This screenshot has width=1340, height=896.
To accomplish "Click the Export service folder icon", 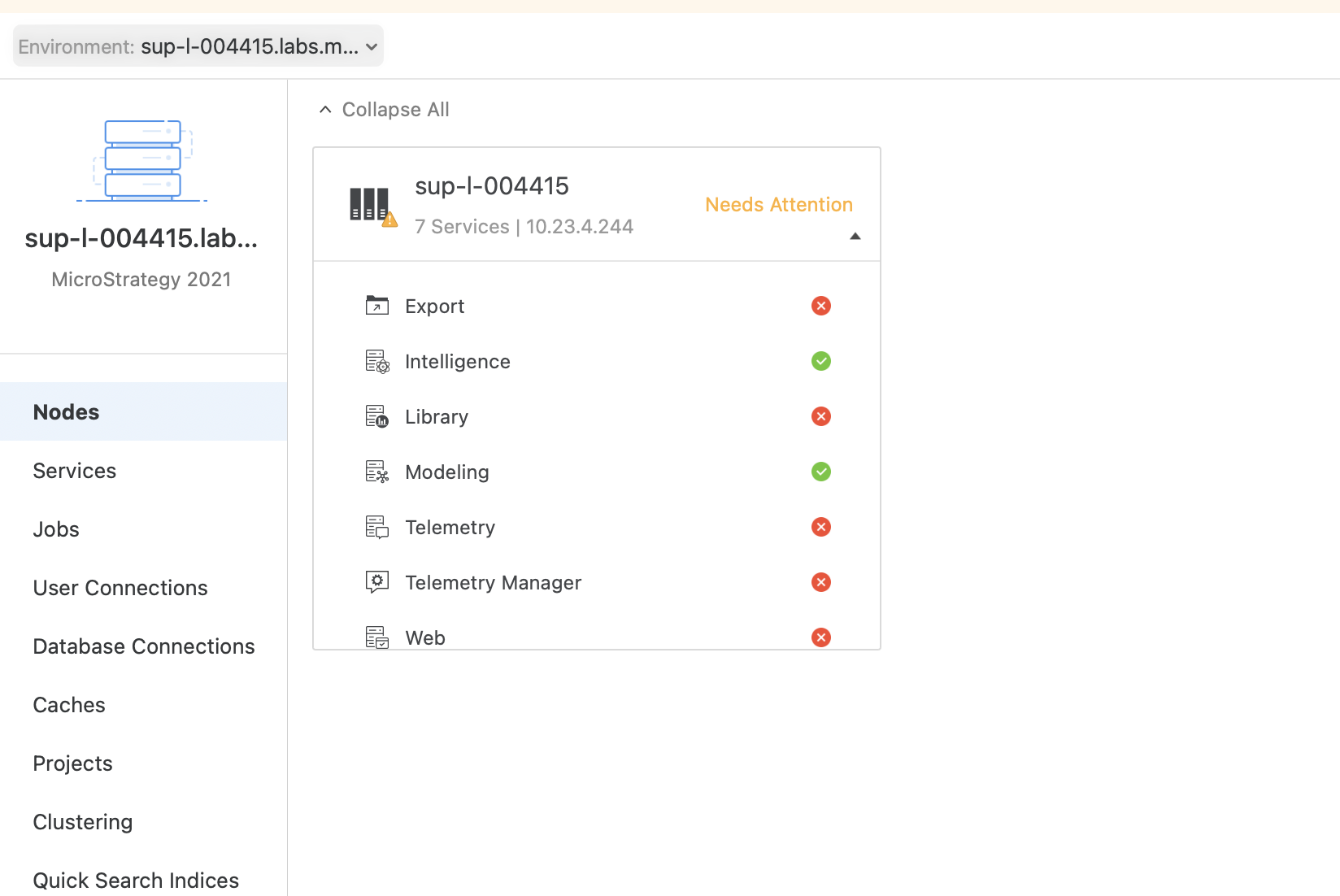I will pos(376,306).
